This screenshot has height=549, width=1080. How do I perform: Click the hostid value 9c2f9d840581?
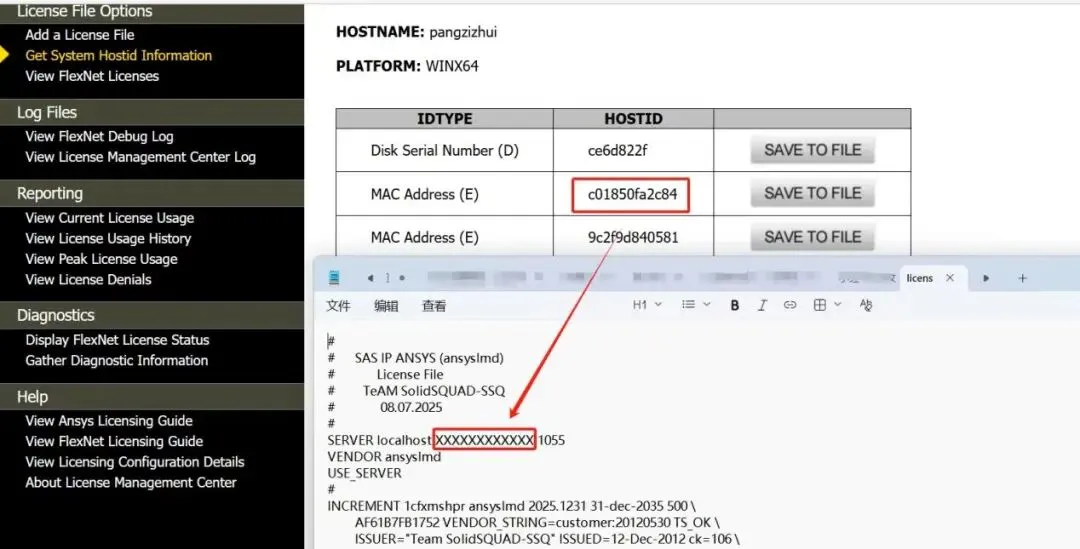click(633, 238)
